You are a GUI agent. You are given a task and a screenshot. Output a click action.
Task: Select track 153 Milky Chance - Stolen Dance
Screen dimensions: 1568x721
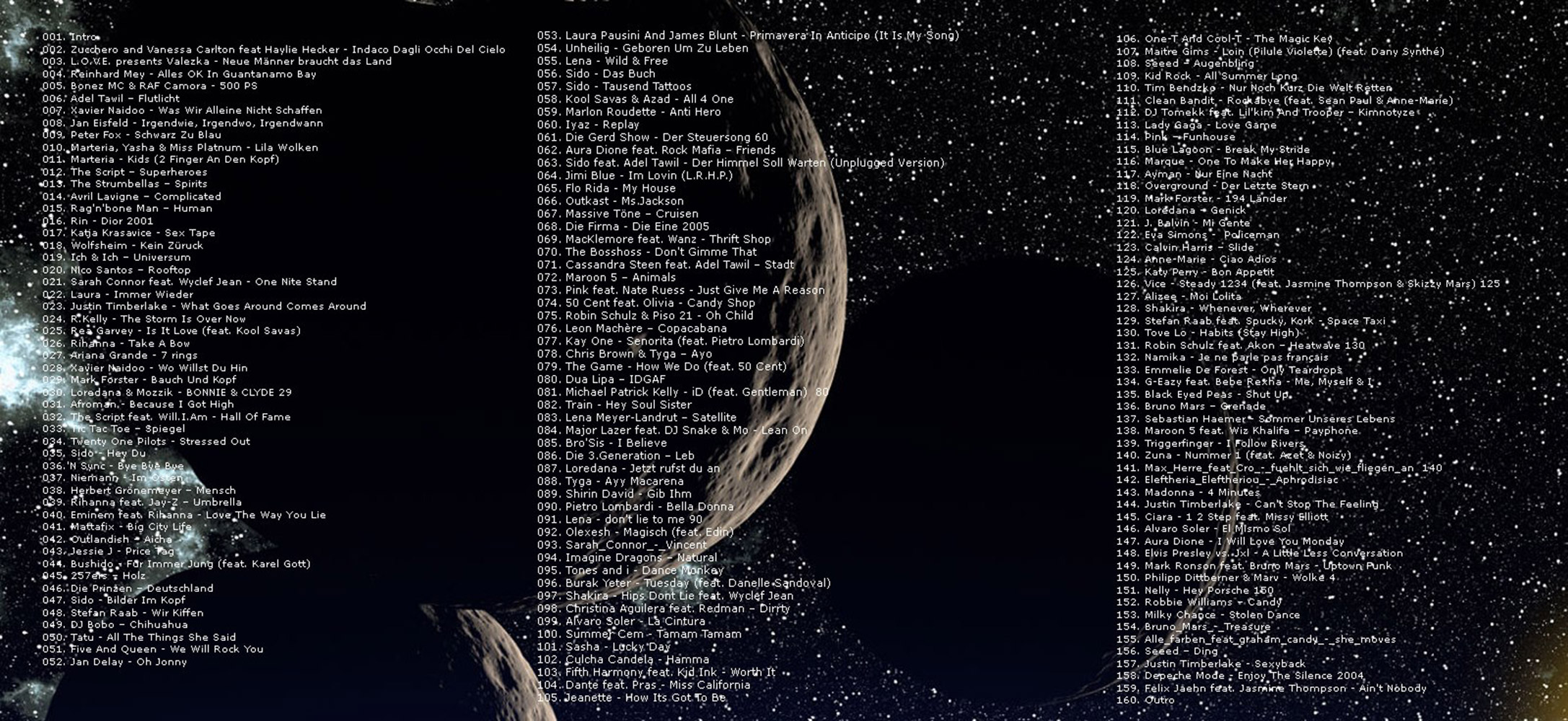tap(1208, 615)
